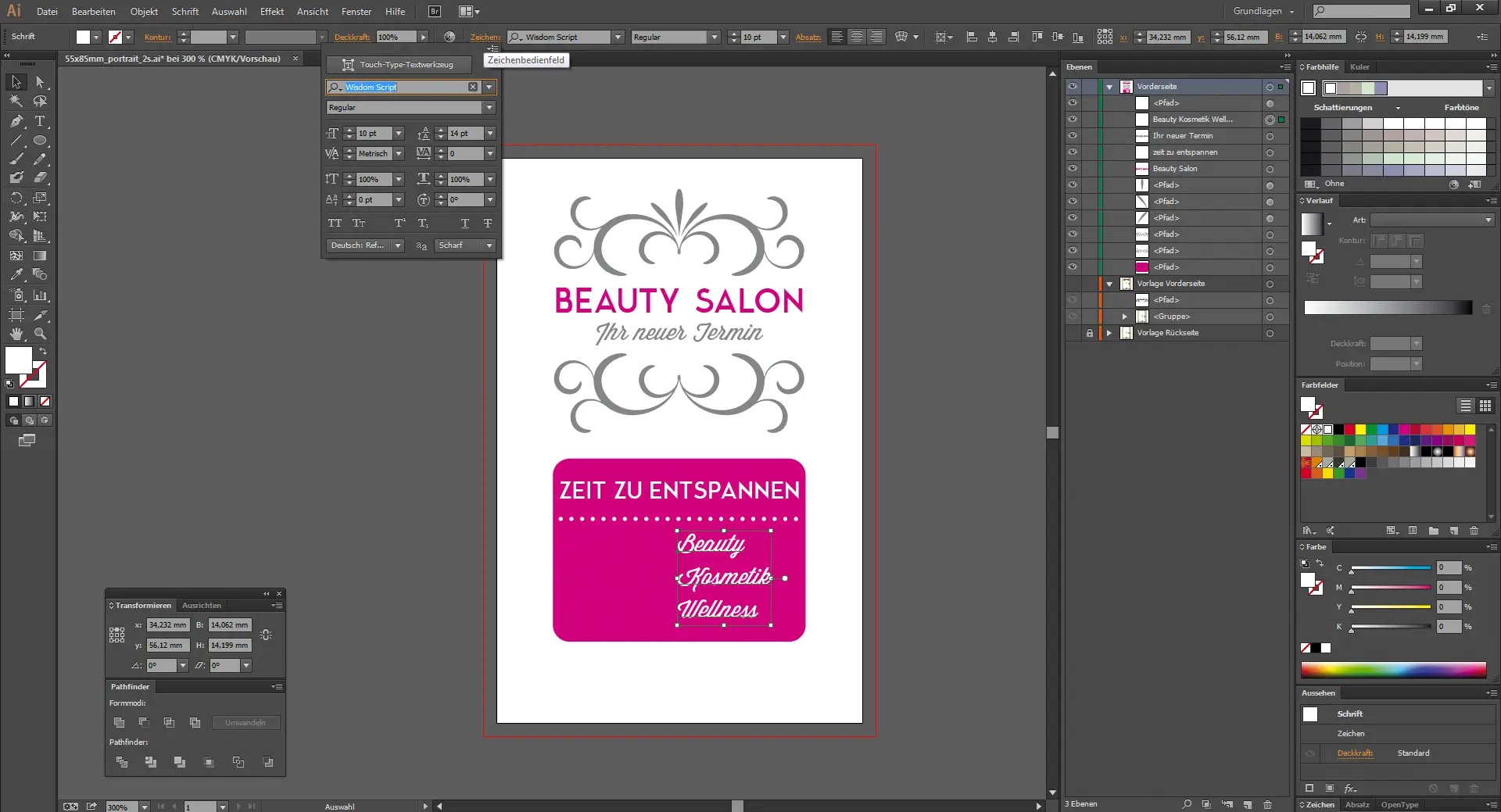The image size is (1501, 812).
Task: Adjust the Cyan color slider
Action: [1390, 568]
